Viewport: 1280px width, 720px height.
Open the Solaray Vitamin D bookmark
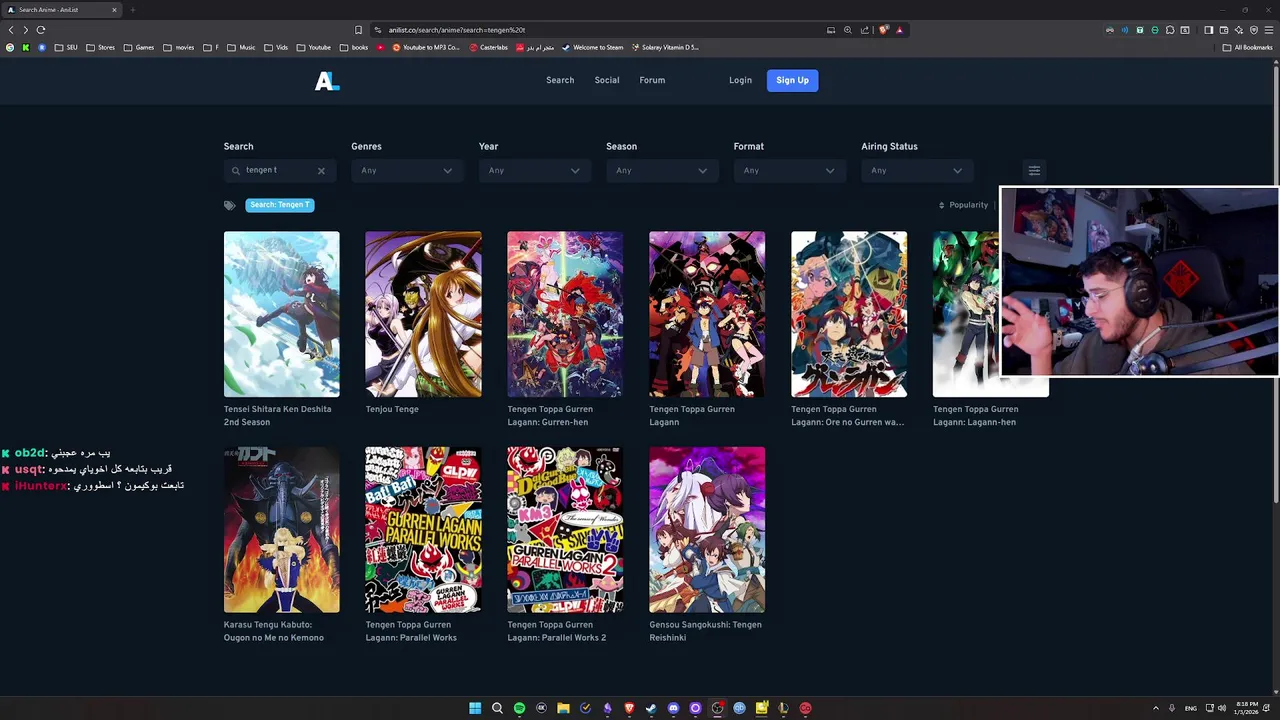665,47
